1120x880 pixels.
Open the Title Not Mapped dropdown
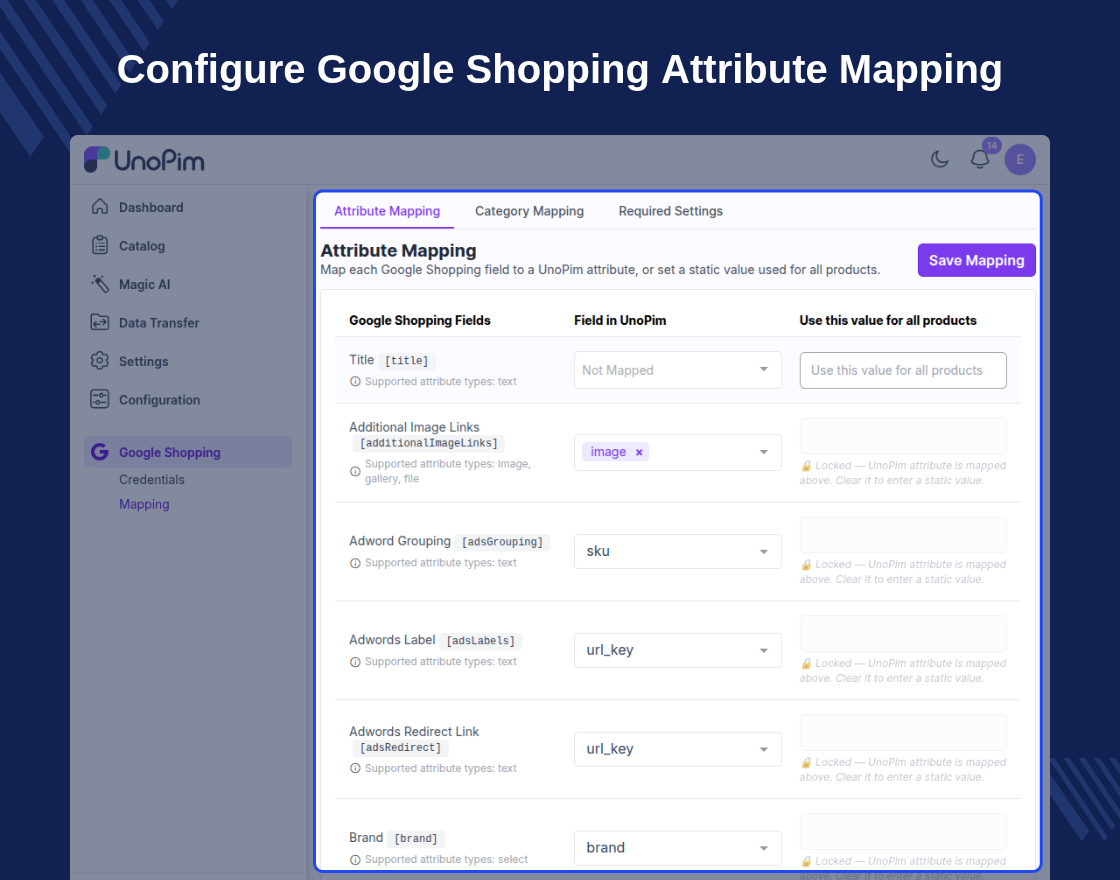tap(678, 370)
